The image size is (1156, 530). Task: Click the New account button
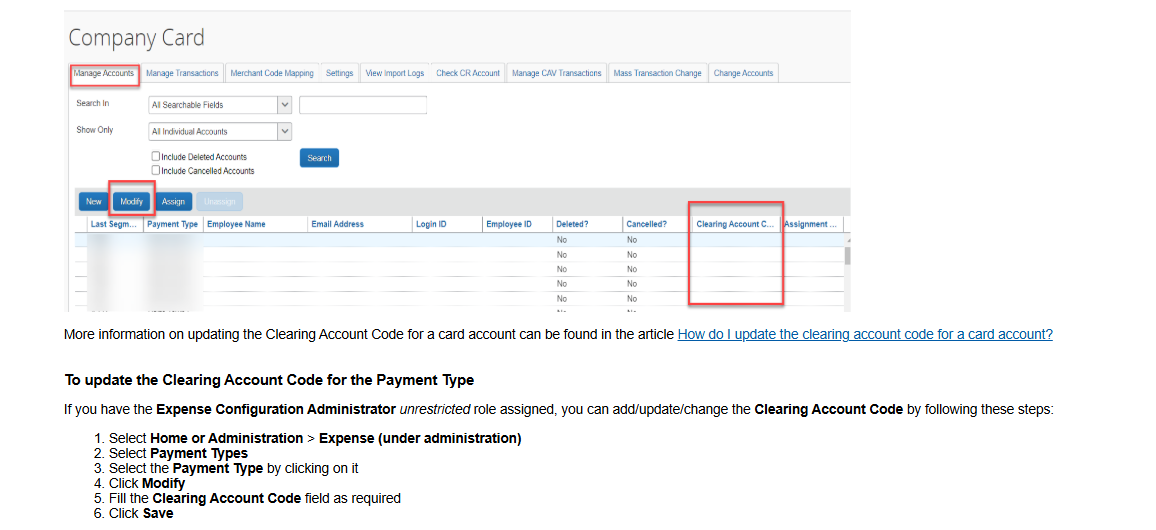[x=93, y=202]
